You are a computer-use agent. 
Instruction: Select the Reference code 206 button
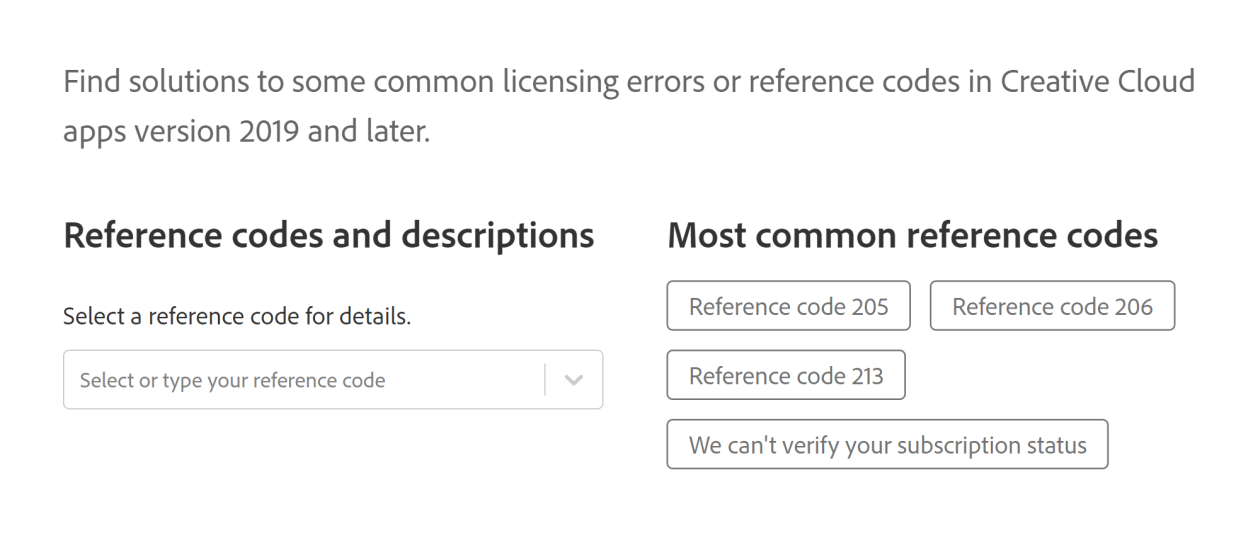tap(1052, 306)
